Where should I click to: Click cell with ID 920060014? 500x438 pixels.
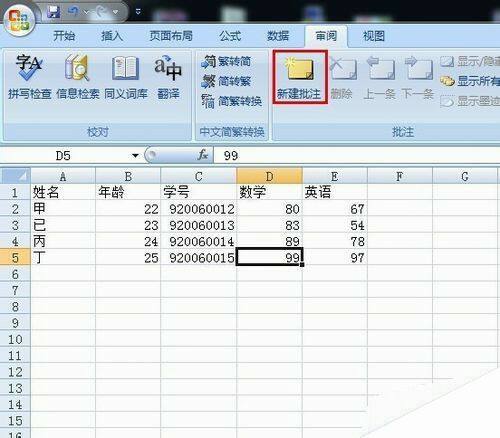pyautogui.click(x=199, y=241)
